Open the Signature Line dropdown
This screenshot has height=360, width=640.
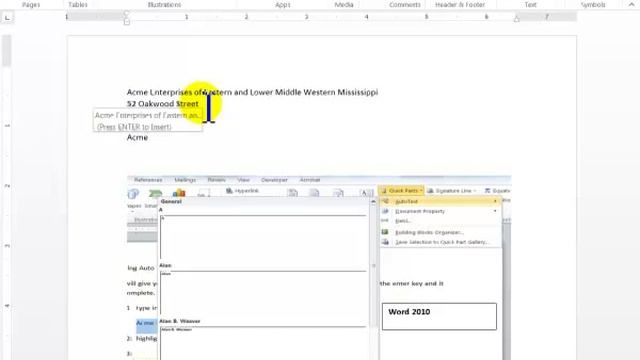(452, 191)
